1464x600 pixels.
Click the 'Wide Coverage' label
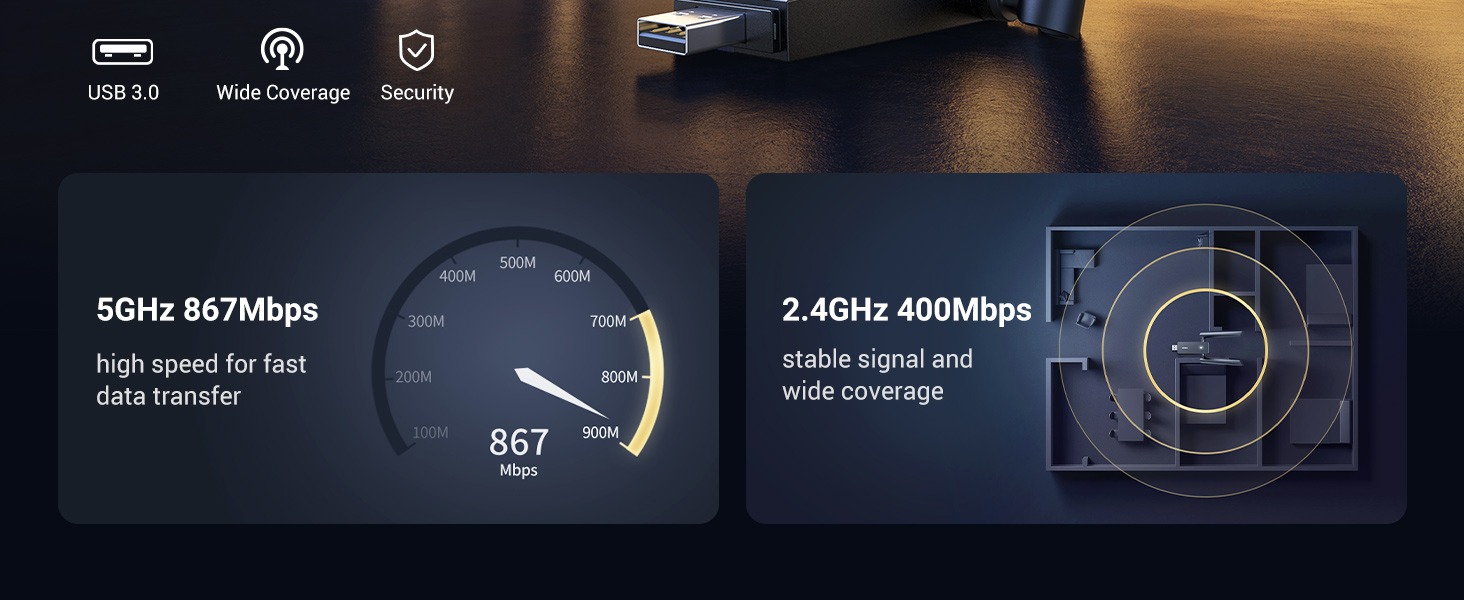(283, 93)
